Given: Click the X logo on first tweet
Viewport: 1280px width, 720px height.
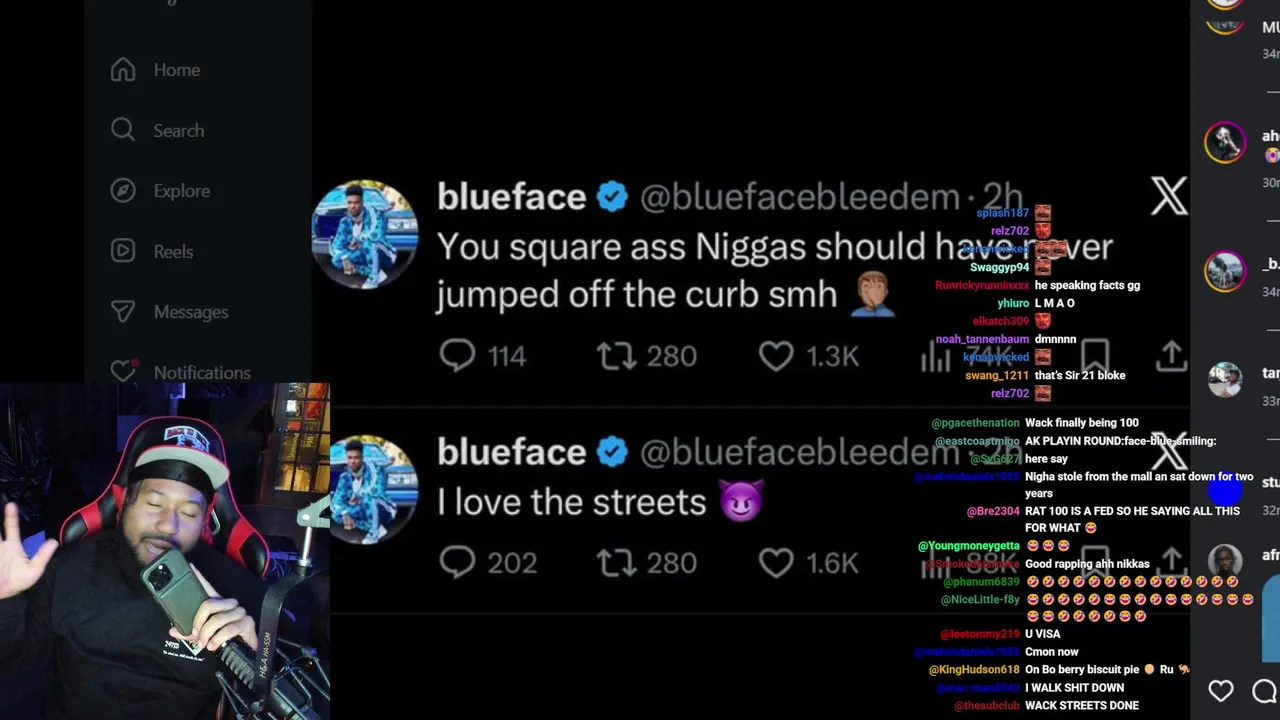Looking at the screenshot, I should pyautogui.click(x=1168, y=197).
